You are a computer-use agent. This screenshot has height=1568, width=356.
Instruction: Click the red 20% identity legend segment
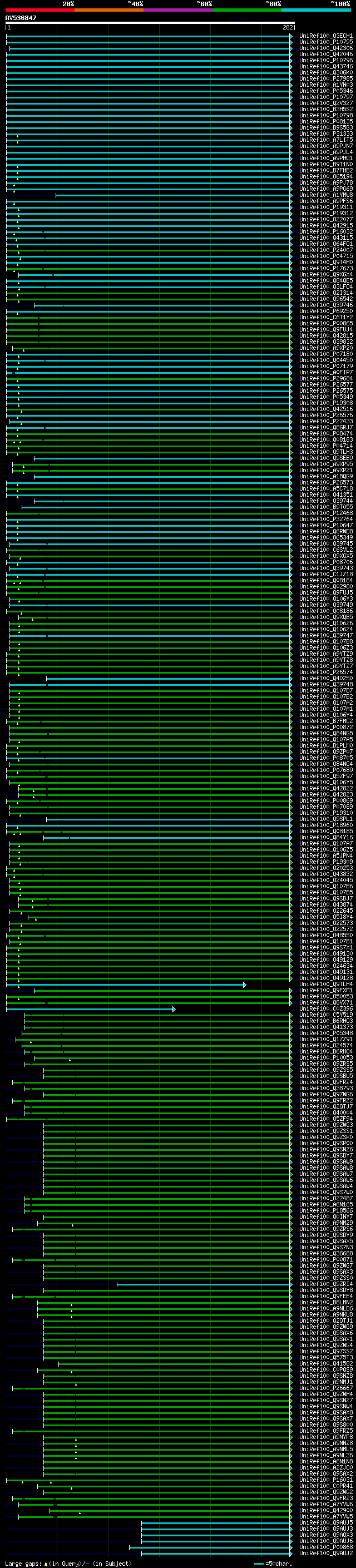[39, 10]
